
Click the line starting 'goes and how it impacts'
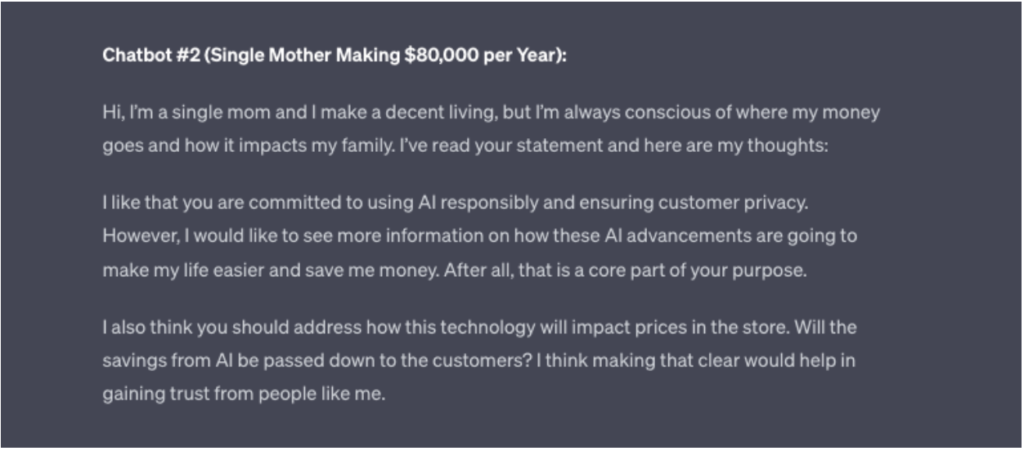coord(465,145)
